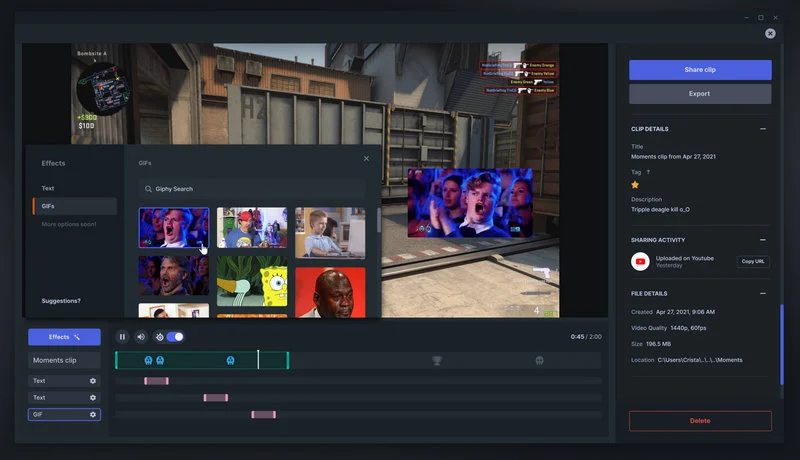Select the Text tab in Effects

48,188
